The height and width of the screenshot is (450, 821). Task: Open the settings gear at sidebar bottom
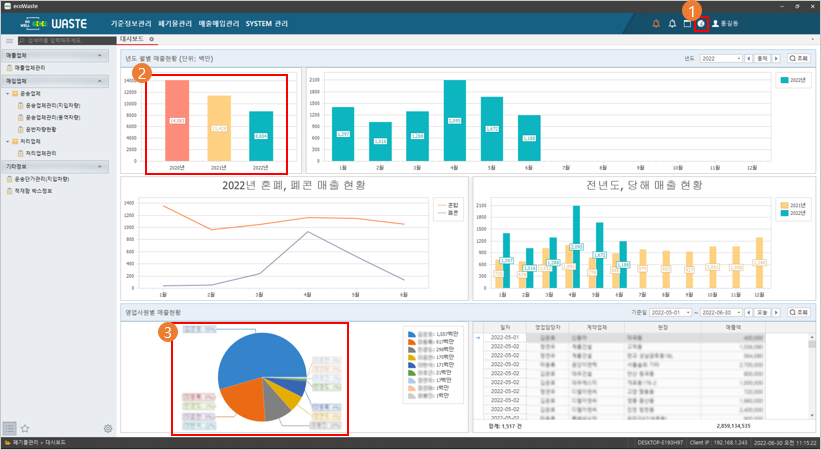tap(108, 428)
